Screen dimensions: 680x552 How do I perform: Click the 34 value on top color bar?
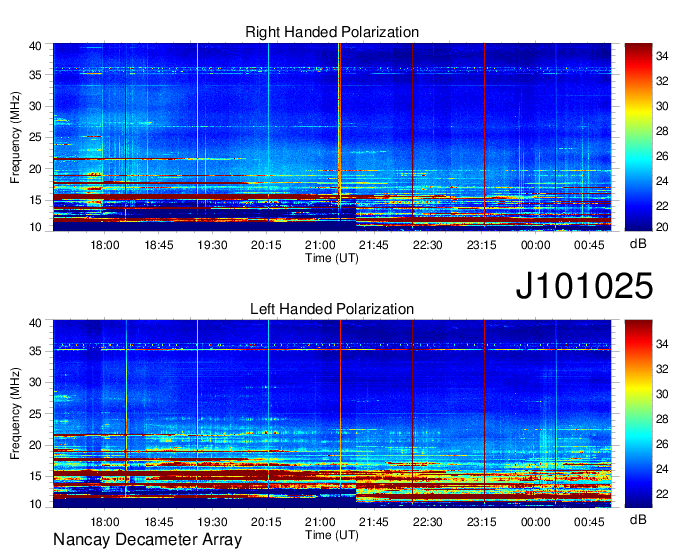click(662, 56)
